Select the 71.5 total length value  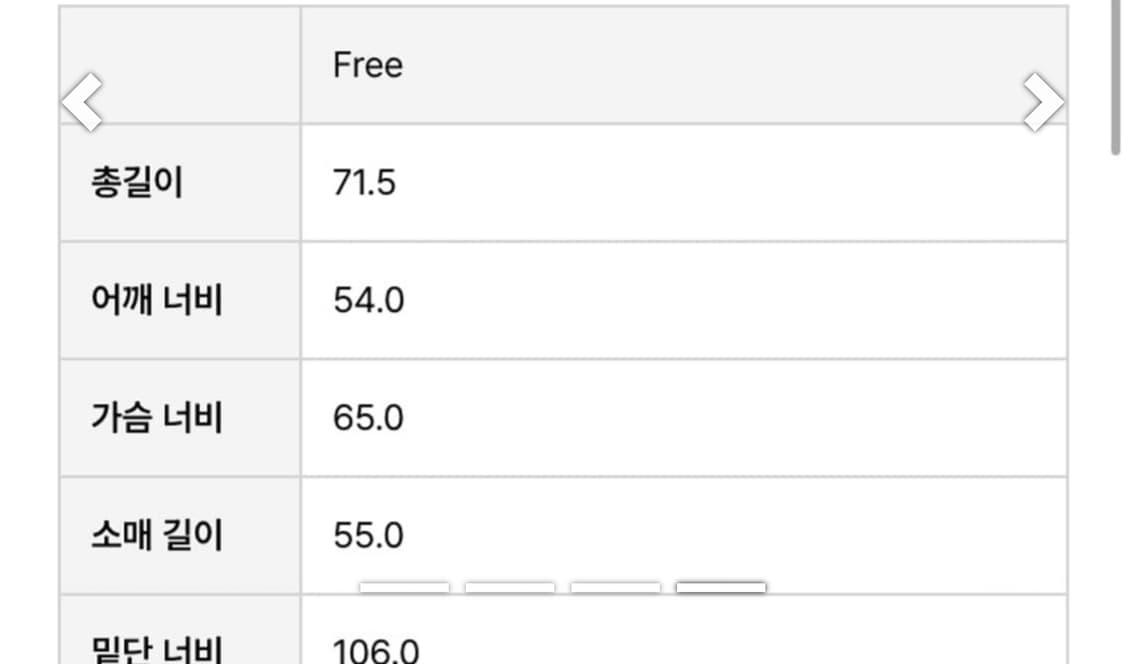pos(364,183)
